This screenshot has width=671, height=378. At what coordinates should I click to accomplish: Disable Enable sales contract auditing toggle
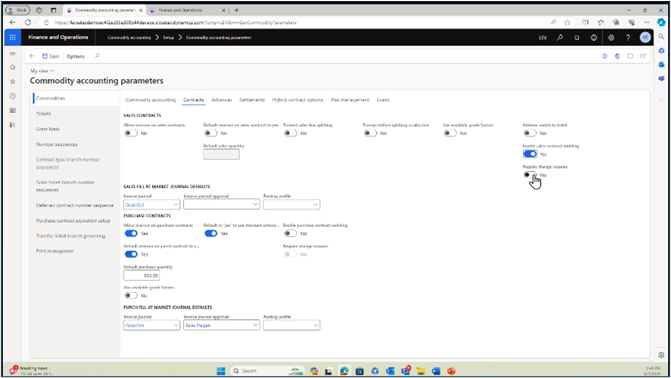[x=530, y=154]
